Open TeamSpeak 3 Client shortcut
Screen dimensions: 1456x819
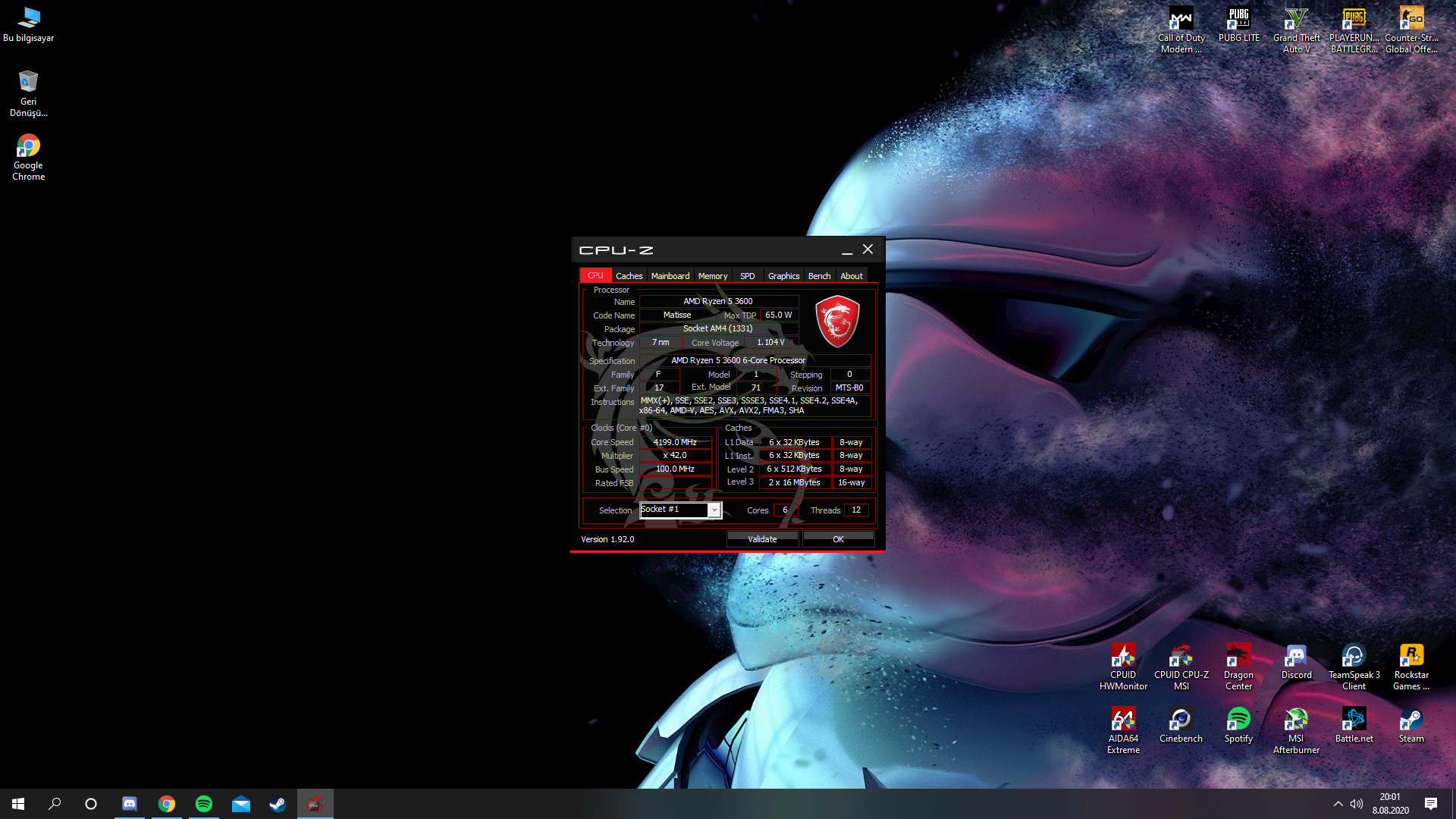1354,667
